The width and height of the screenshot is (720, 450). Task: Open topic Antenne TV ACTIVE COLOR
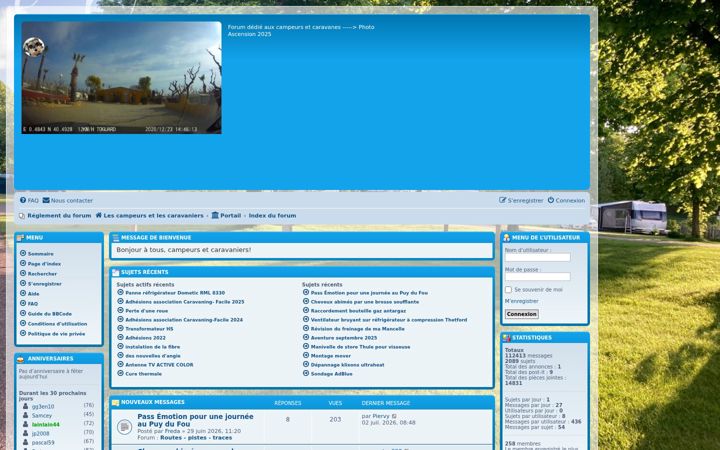(159, 365)
